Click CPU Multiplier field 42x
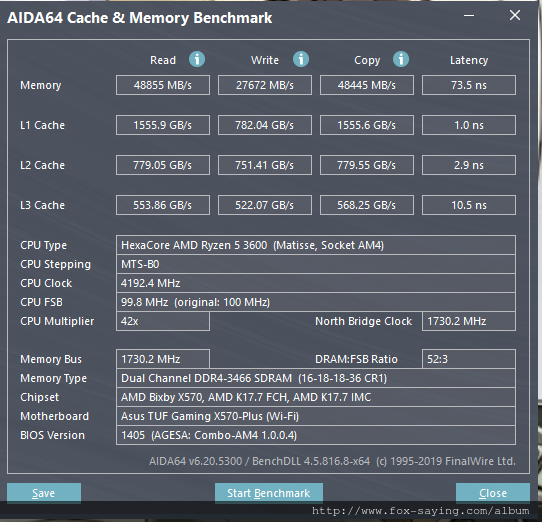 [163, 321]
